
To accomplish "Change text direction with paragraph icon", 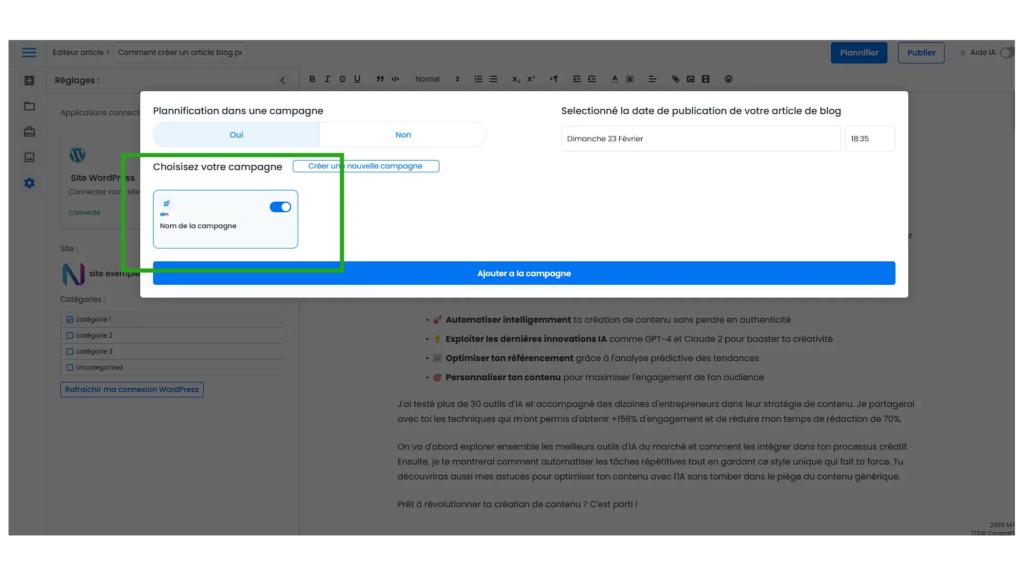I will coord(554,79).
